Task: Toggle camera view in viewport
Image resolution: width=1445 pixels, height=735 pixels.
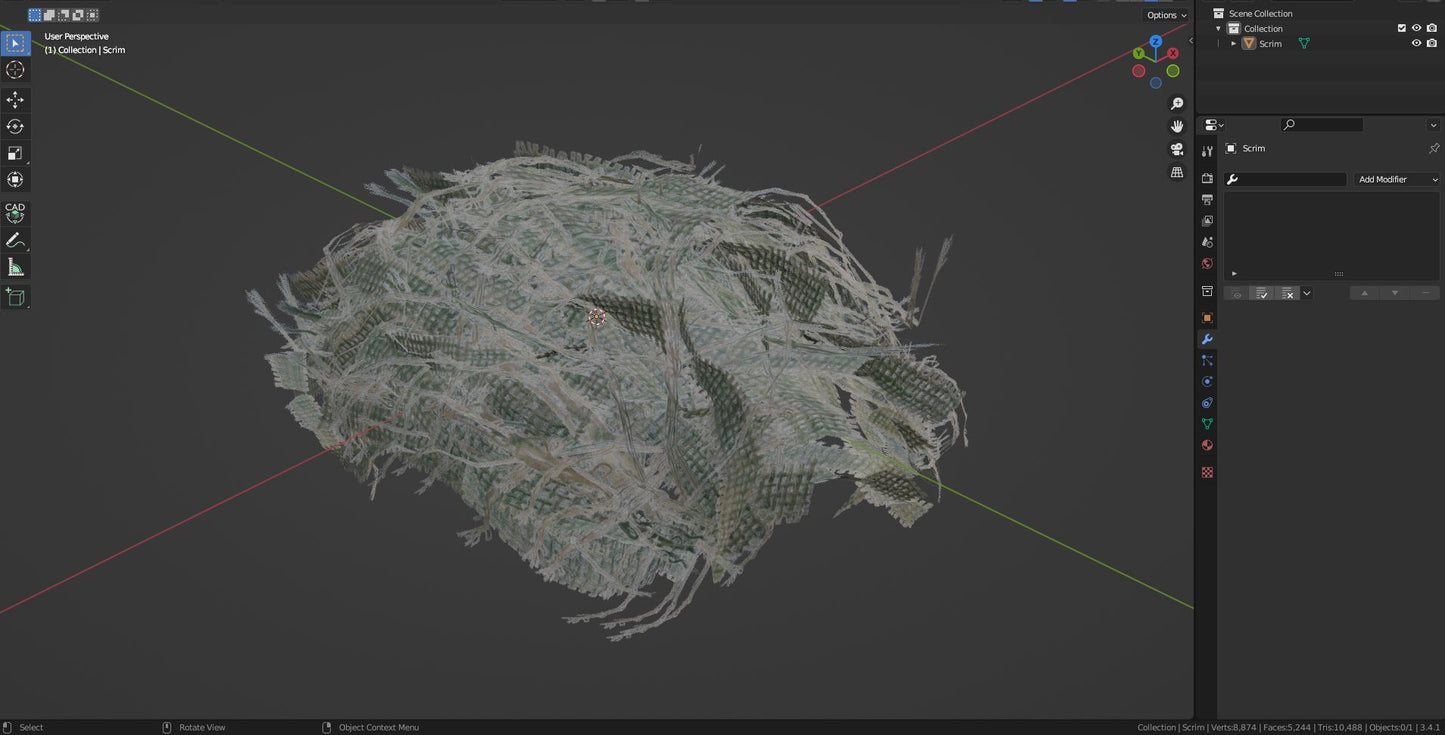Action: [1177, 149]
